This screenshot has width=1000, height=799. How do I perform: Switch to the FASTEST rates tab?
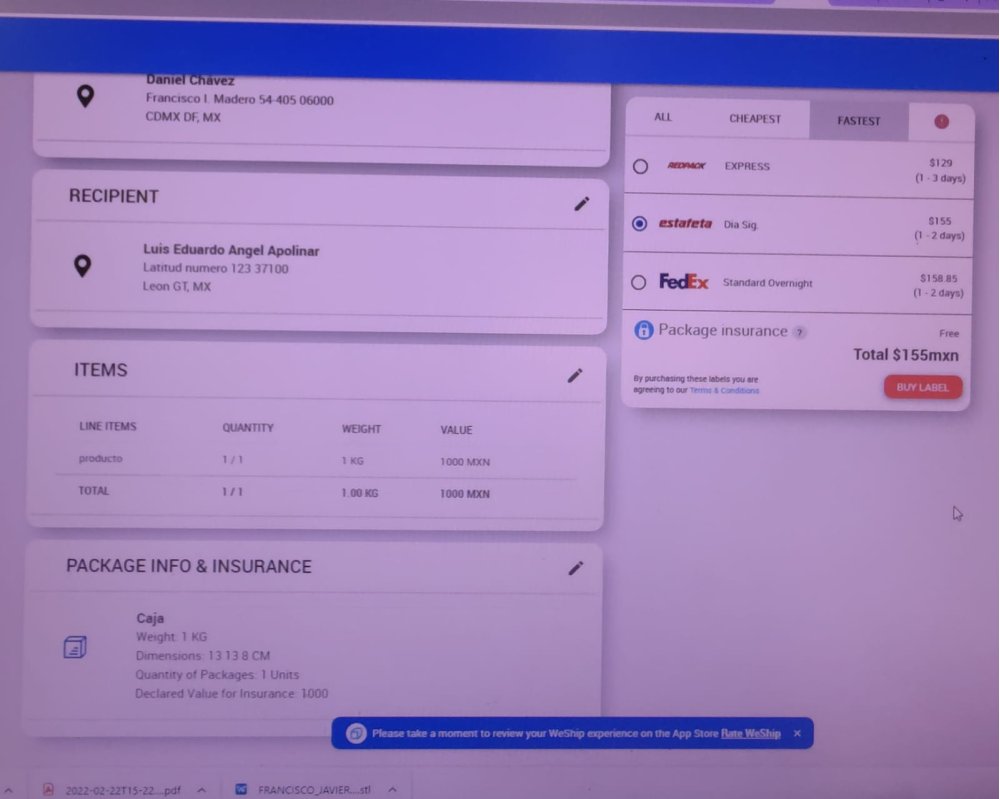click(858, 121)
